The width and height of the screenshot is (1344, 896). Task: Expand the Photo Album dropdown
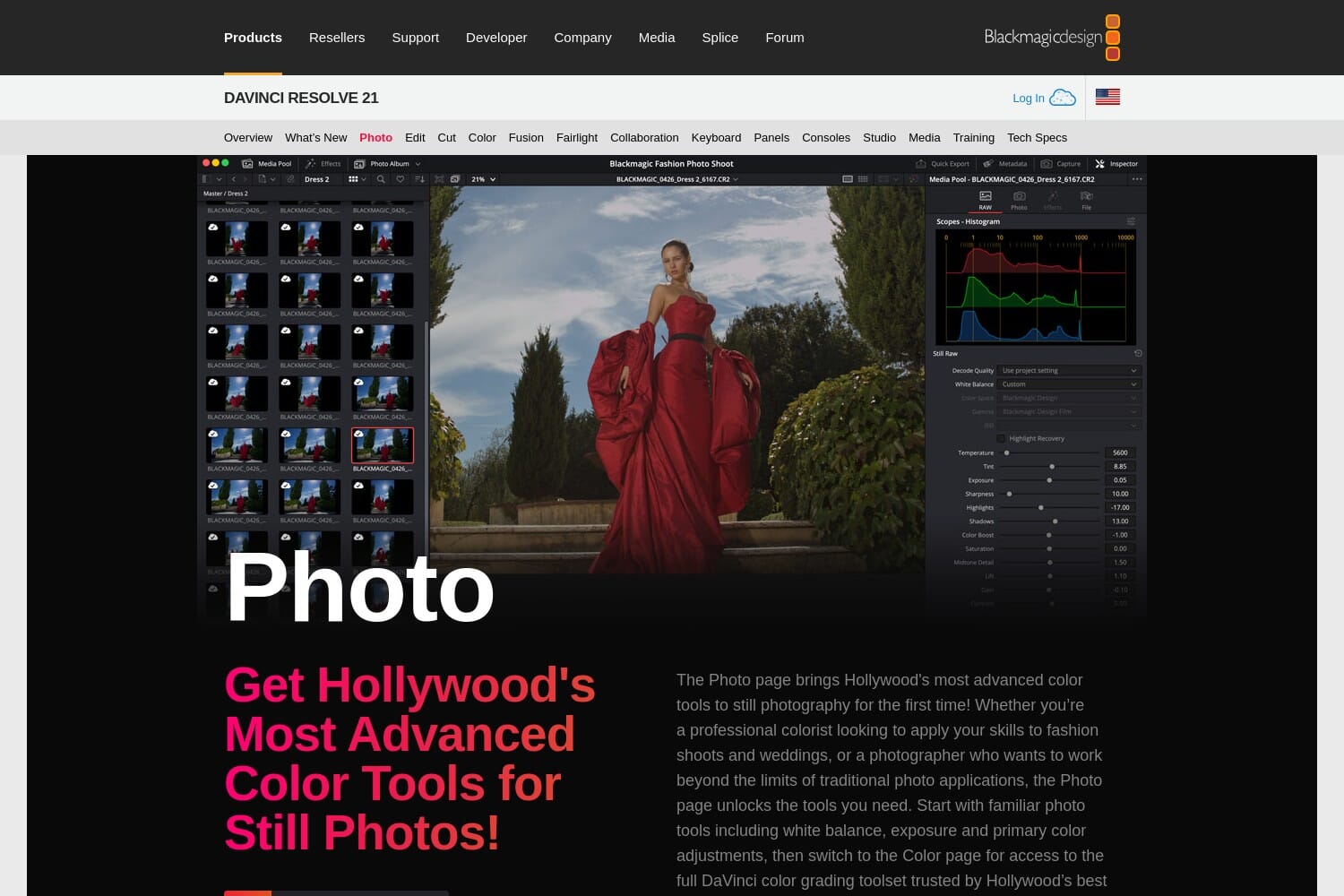418,164
